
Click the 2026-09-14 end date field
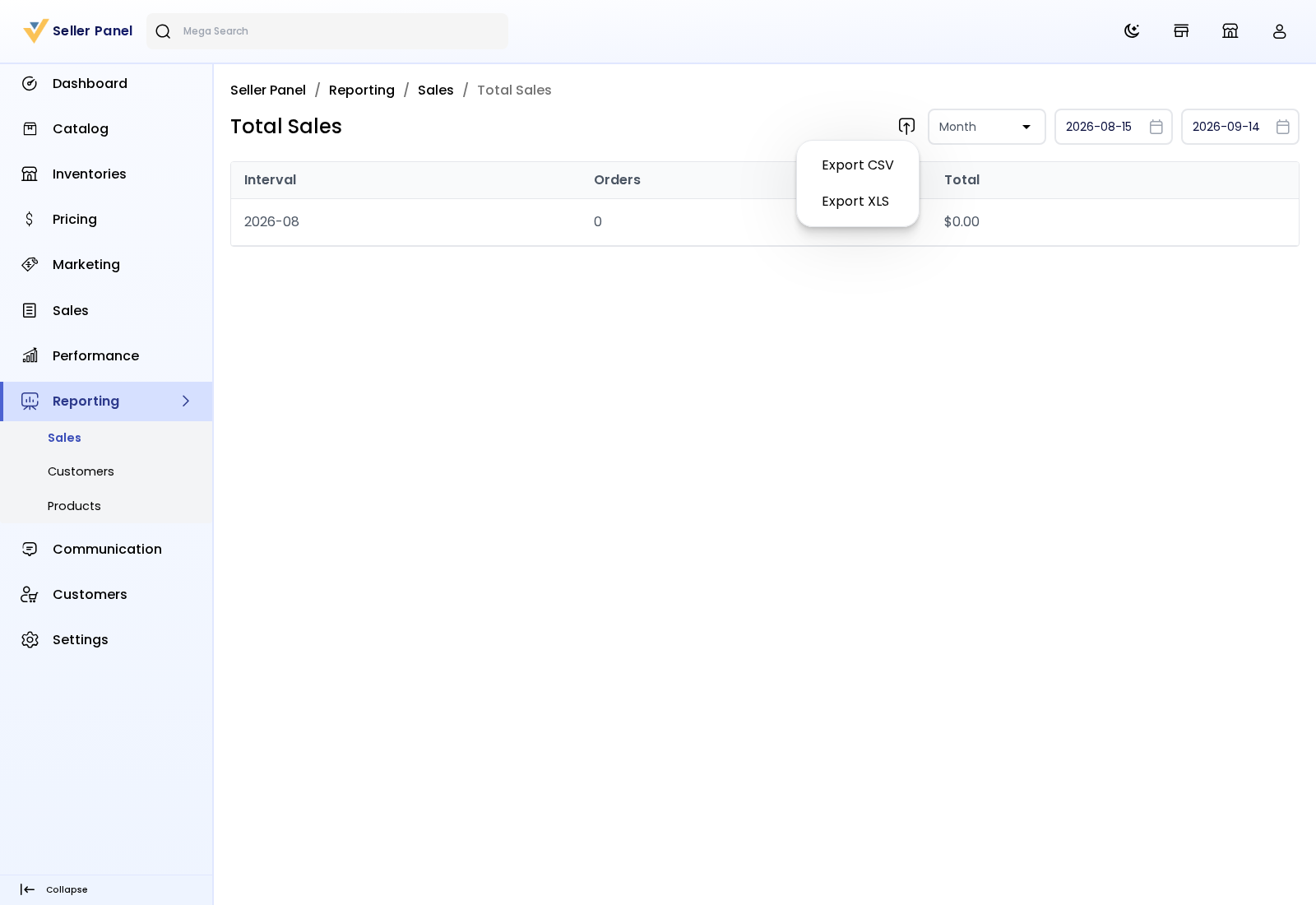pyautogui.click(x=1240, y=127)
